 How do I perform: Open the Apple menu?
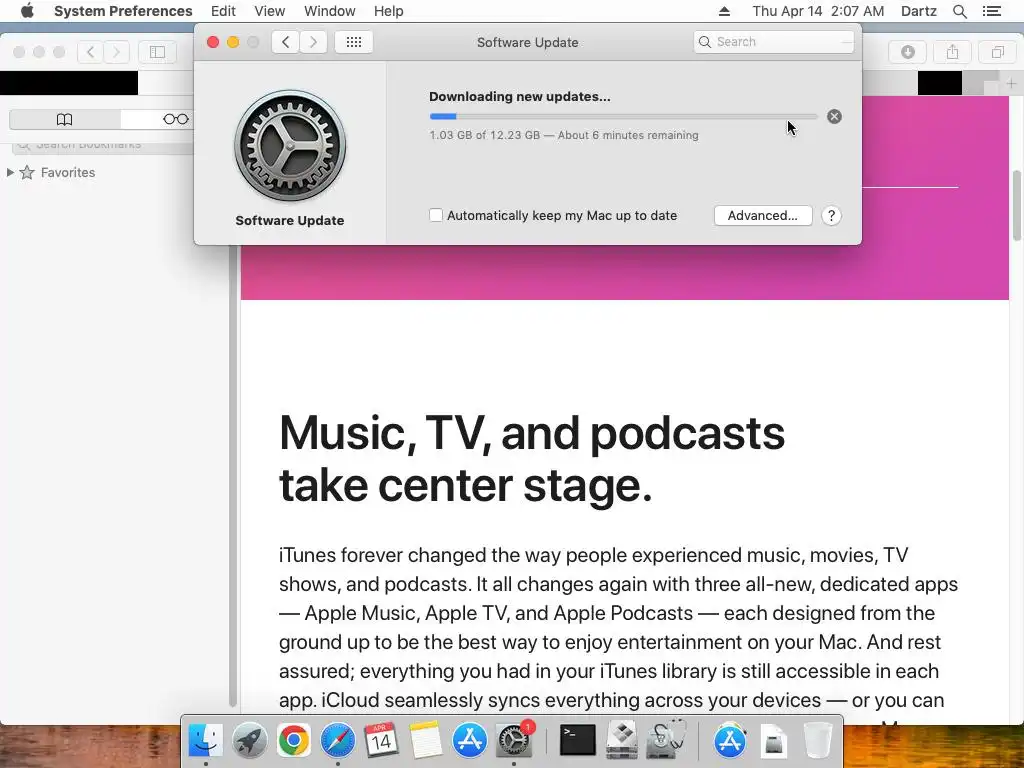click(27, 11)
